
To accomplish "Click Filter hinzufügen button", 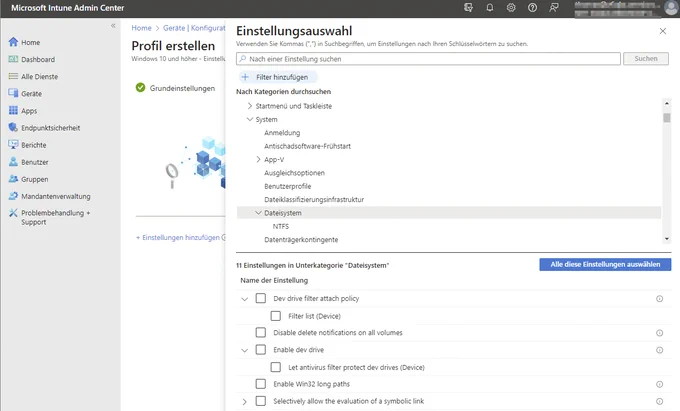I will click(278, 77).
